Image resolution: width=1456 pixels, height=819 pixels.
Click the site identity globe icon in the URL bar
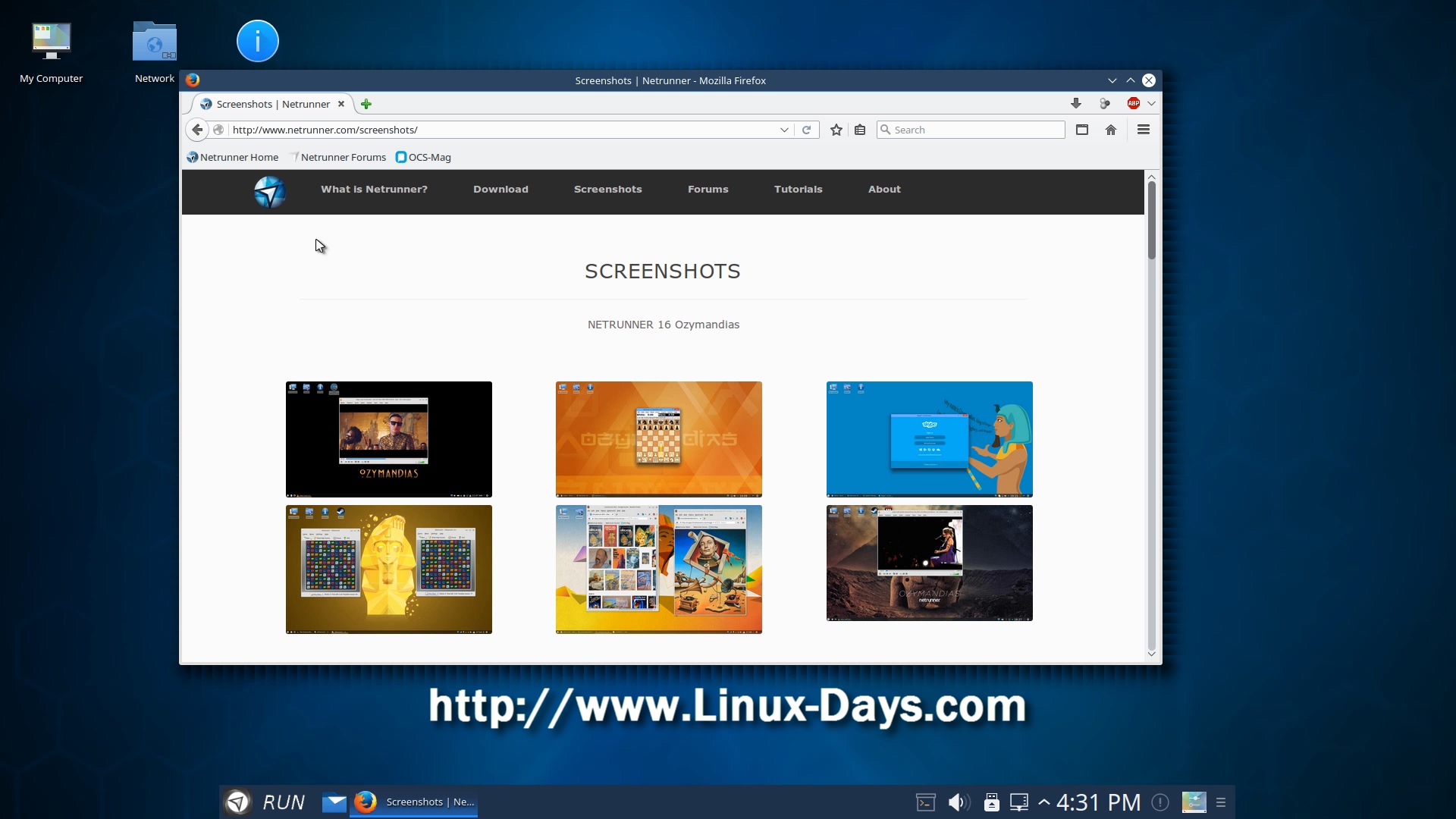pyautogui.click(x=218, y=130)
